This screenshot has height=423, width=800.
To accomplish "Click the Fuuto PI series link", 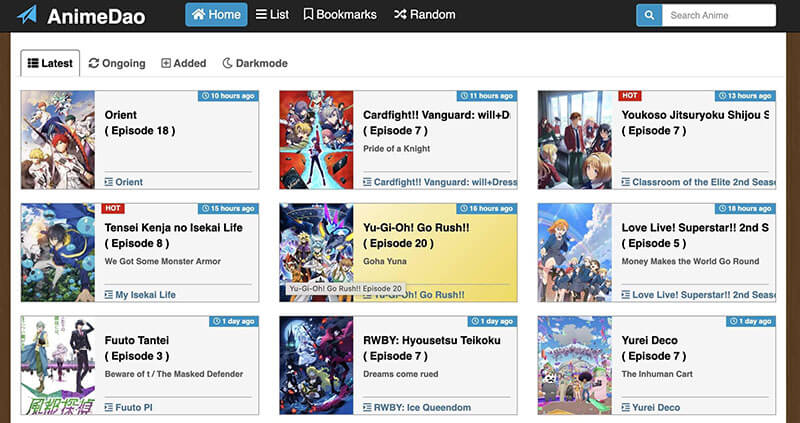I will click(134, 408).
